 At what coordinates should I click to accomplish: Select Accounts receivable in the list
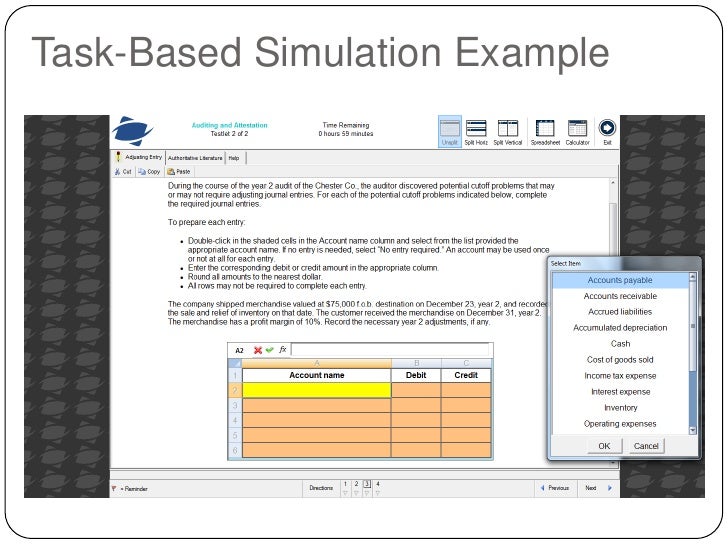point(620,296)
